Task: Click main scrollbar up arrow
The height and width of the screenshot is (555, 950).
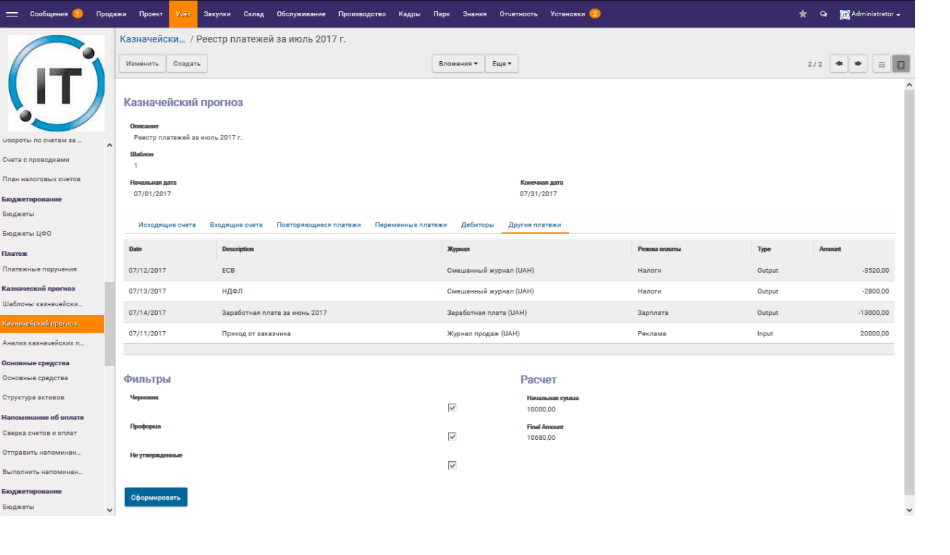Action: click(x=909, y=85)
